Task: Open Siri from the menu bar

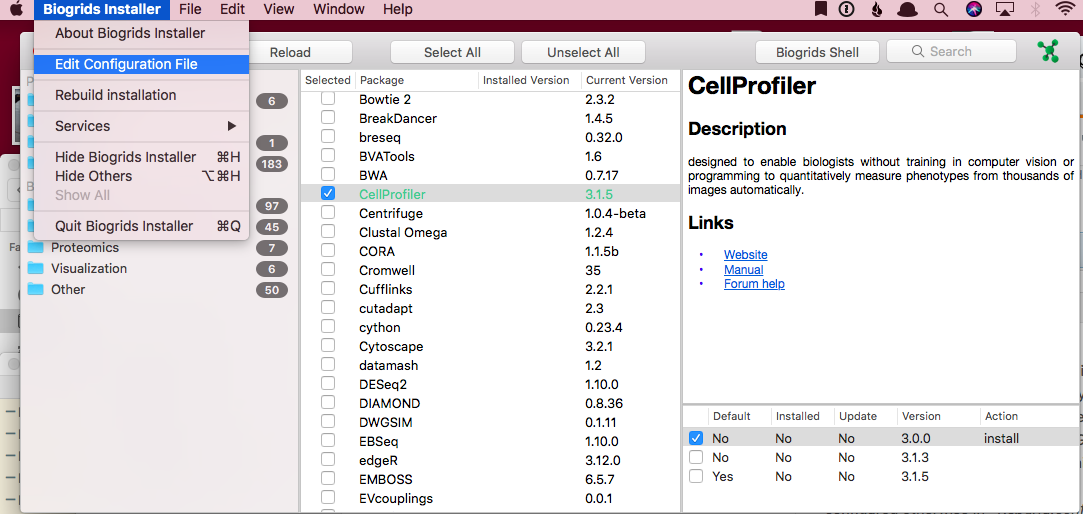Action: [x=973, y=9]
